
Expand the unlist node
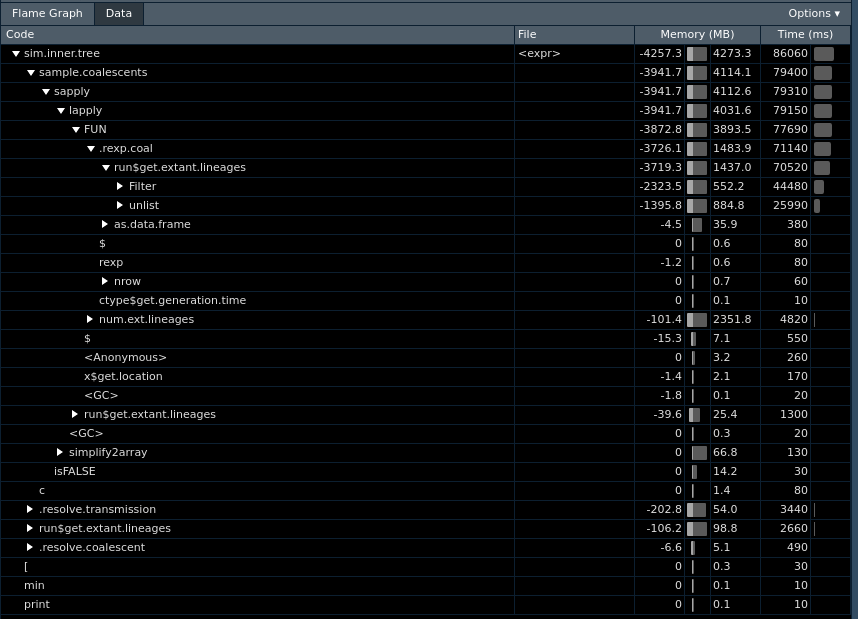pos(120,205)
